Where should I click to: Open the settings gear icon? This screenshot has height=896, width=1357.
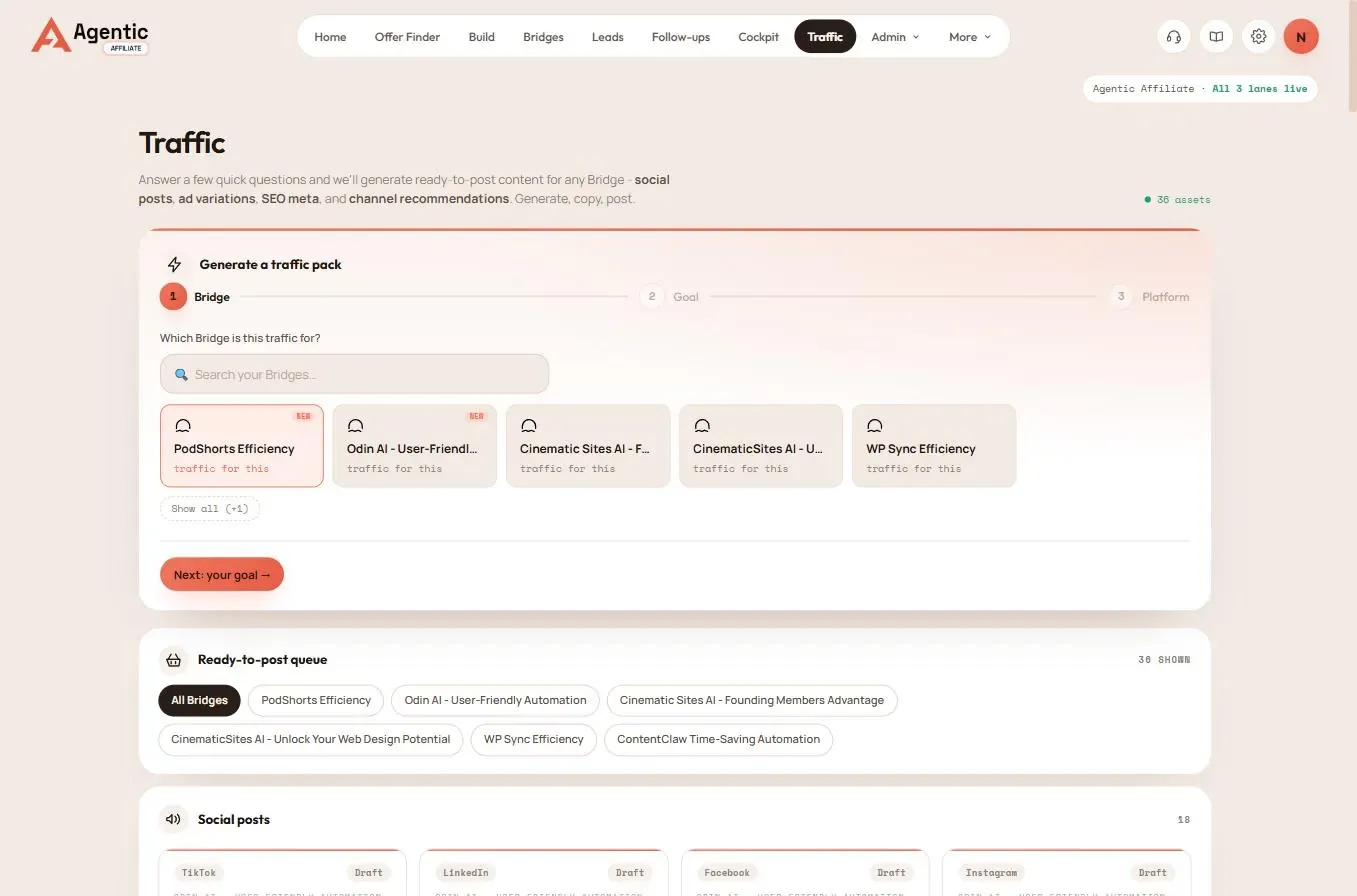tap(1259, 37)
